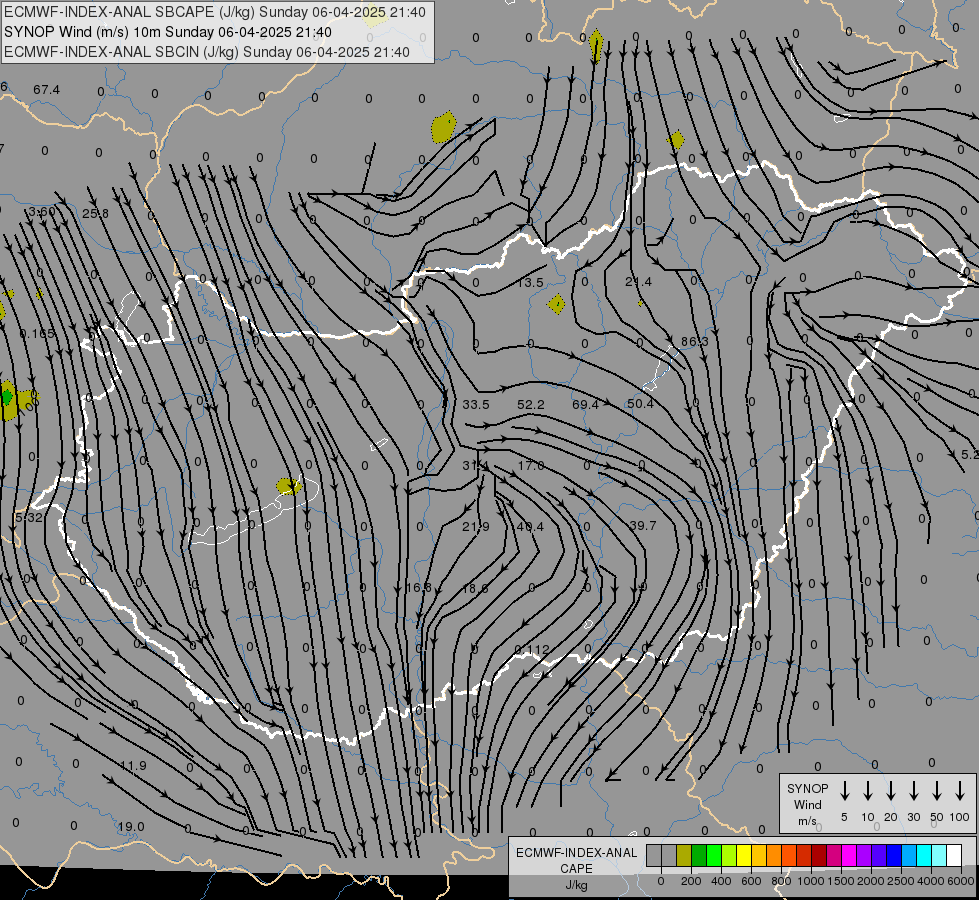Click the SYNOP Wind 10m title line

pos(168,32)
